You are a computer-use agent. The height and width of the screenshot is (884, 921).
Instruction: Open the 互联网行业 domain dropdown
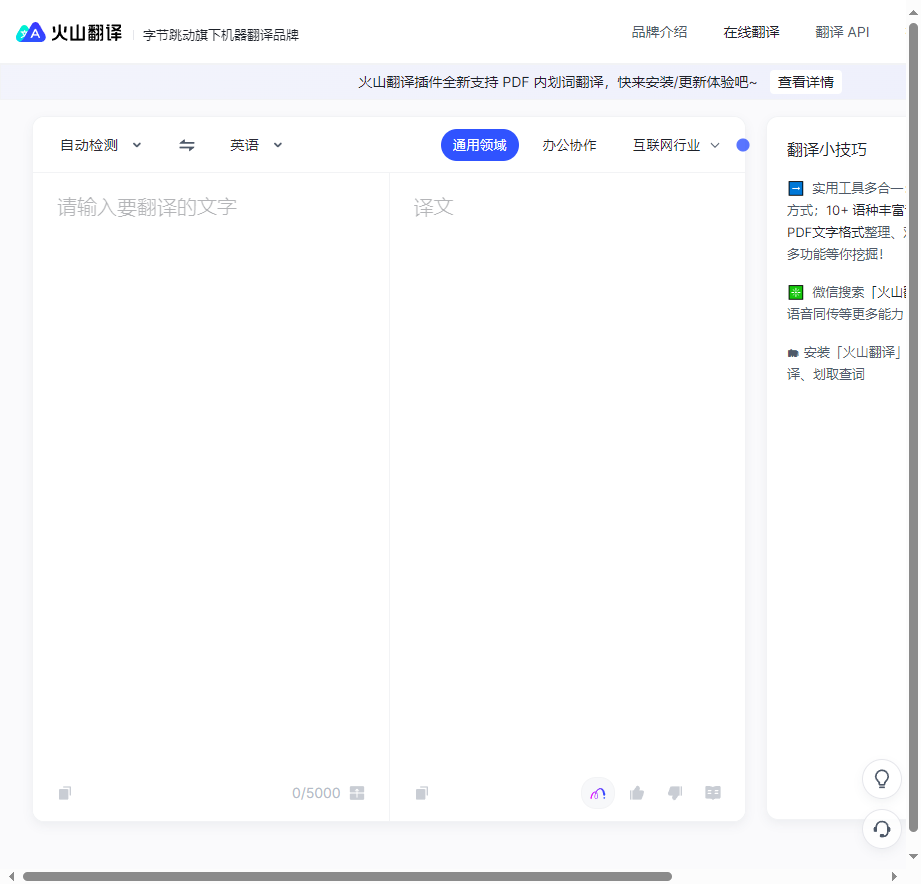click(x=676, y=145)
